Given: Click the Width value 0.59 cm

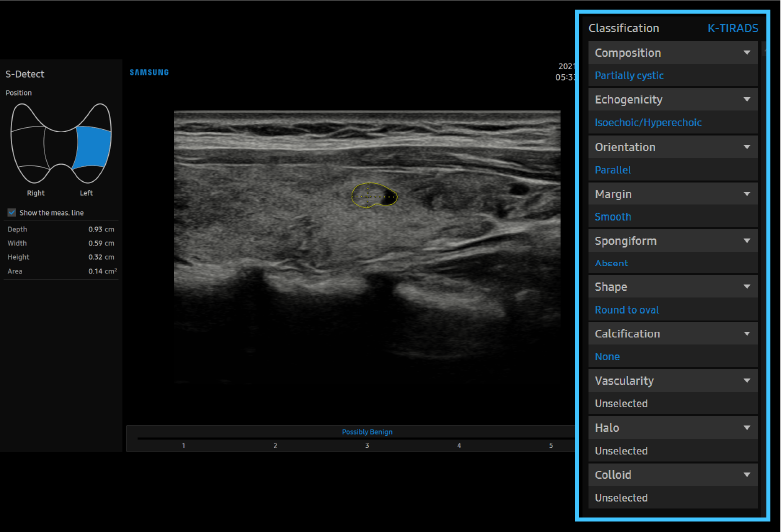Looking at the screenshot, I should [101, 244].
